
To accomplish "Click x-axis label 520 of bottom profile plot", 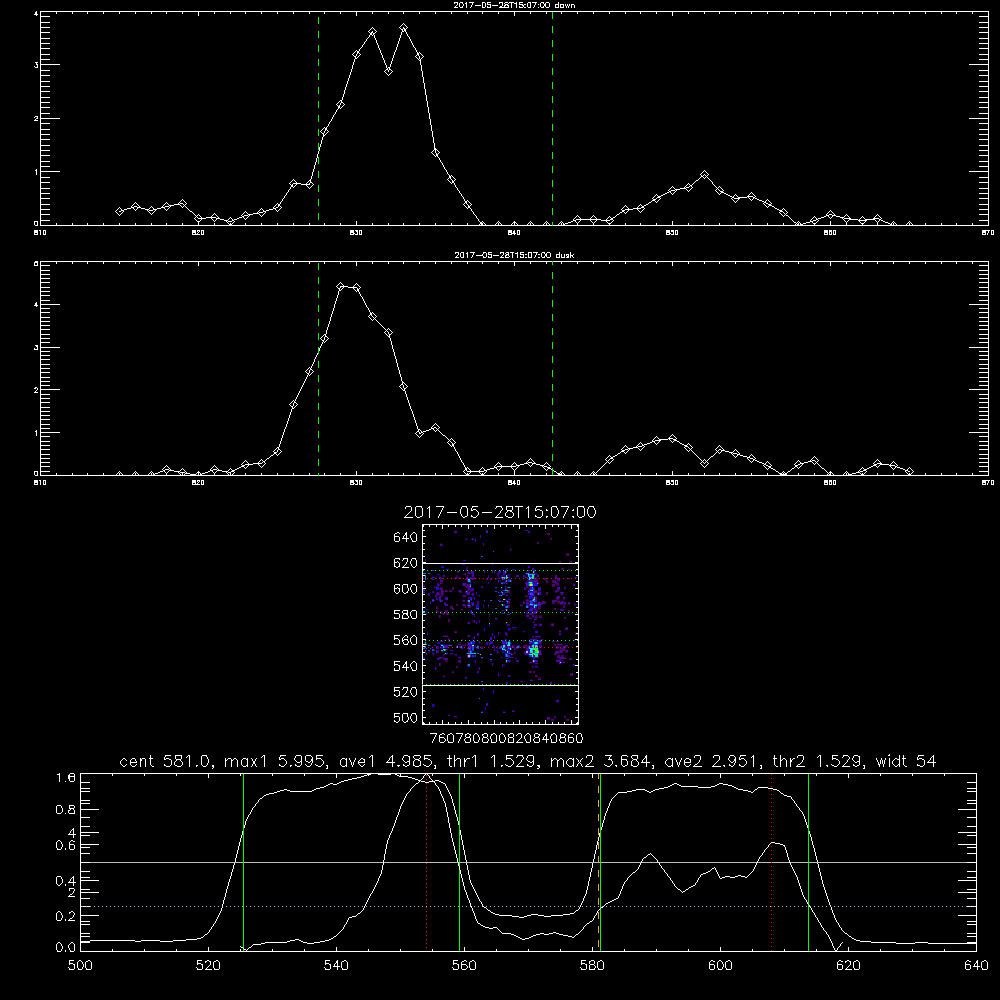I will pos(208,966).
